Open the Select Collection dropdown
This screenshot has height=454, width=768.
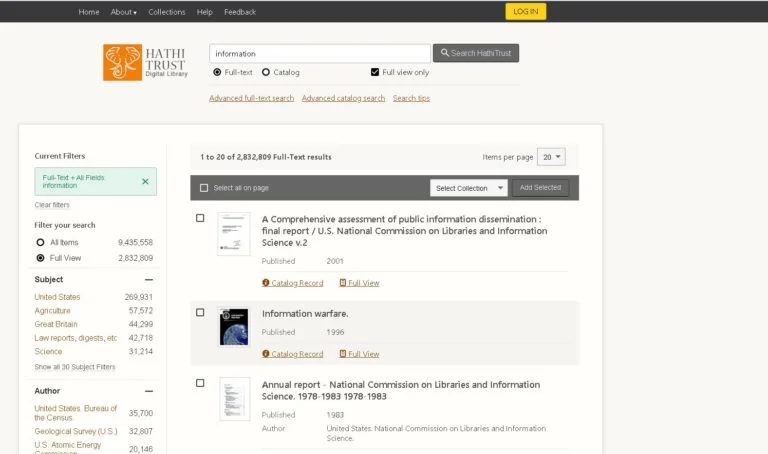pyautogui.click(x=468, y=188)
